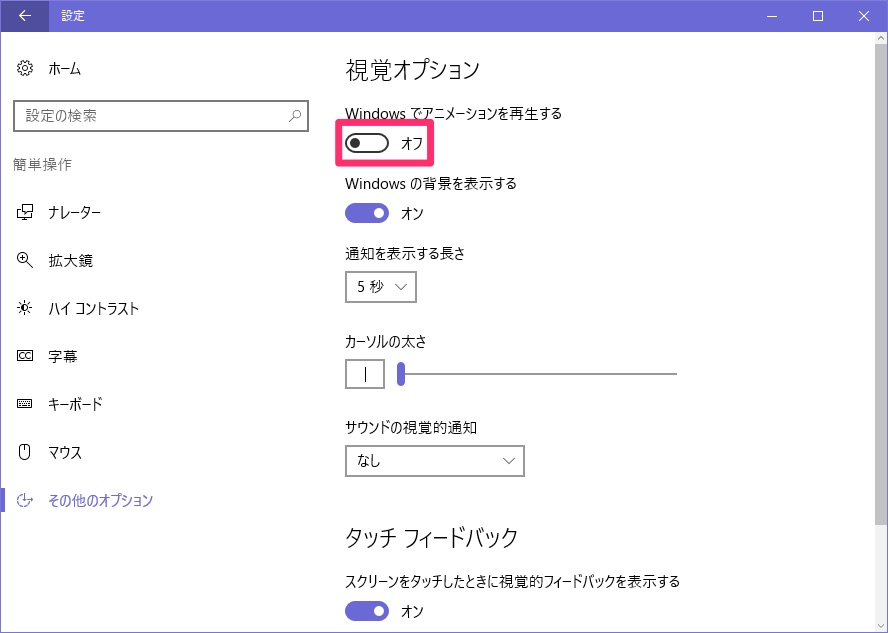Enable Windows でアニメーションを再生する toggle
The image size is (888, 633).
[x=367, y=143]
